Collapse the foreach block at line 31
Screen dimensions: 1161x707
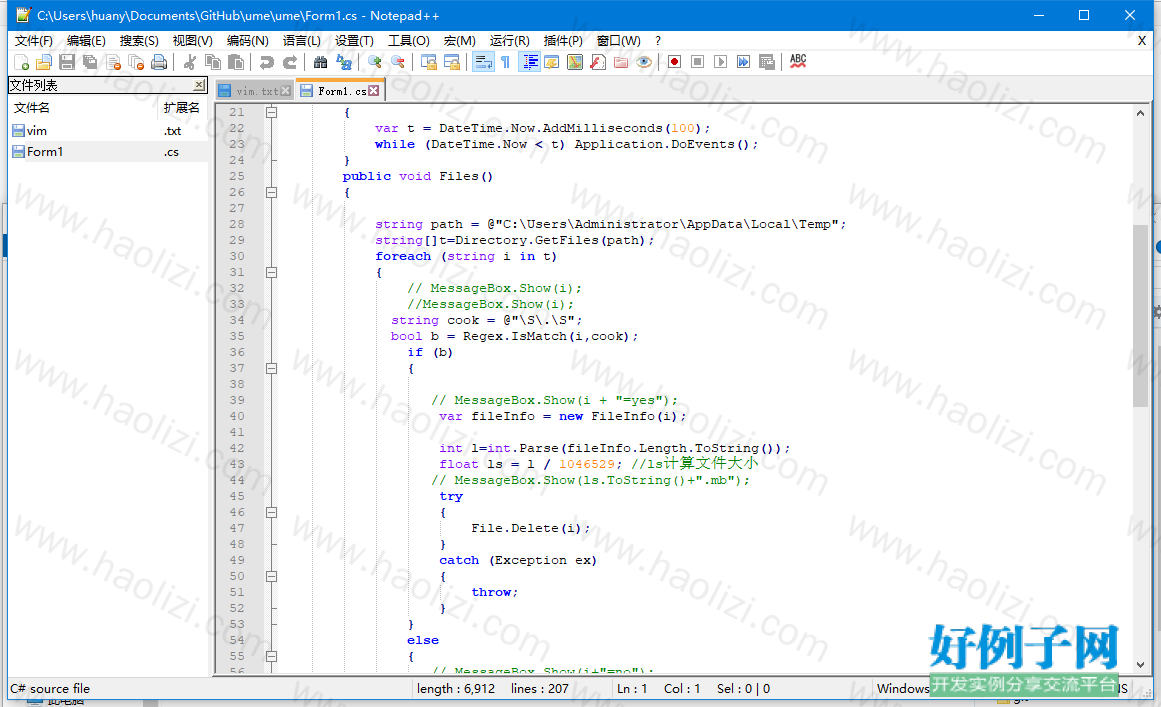272,272
